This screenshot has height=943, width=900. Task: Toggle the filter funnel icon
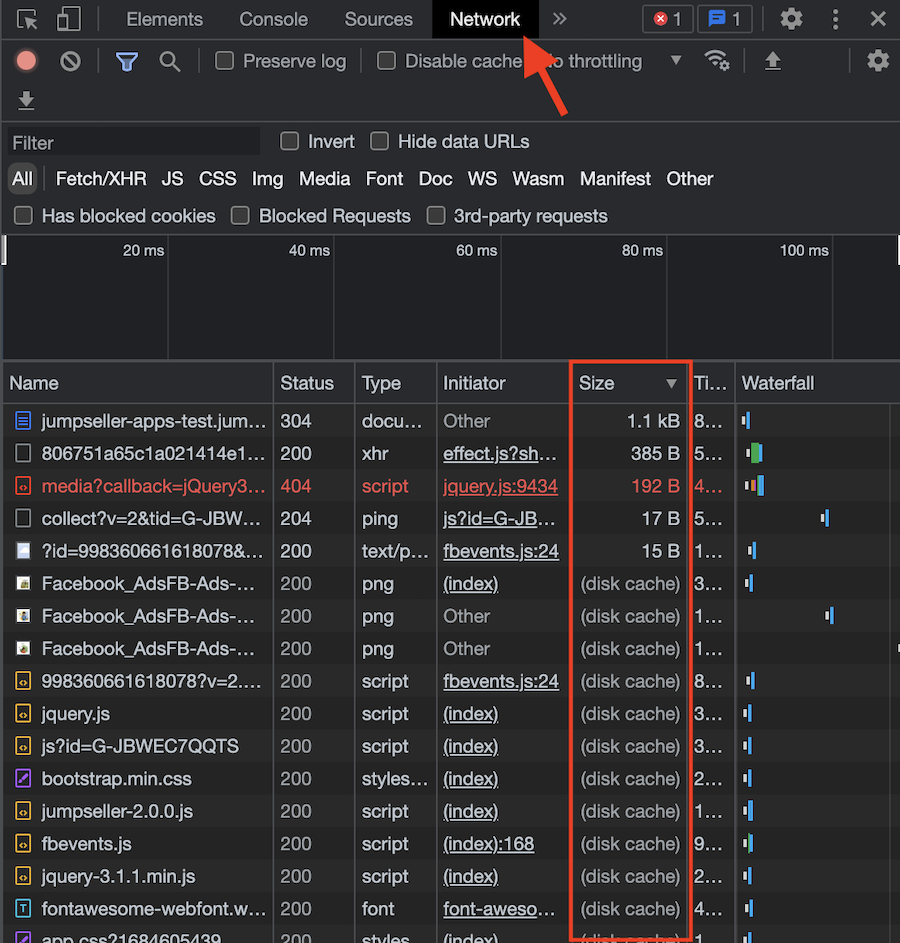point(126,61)
